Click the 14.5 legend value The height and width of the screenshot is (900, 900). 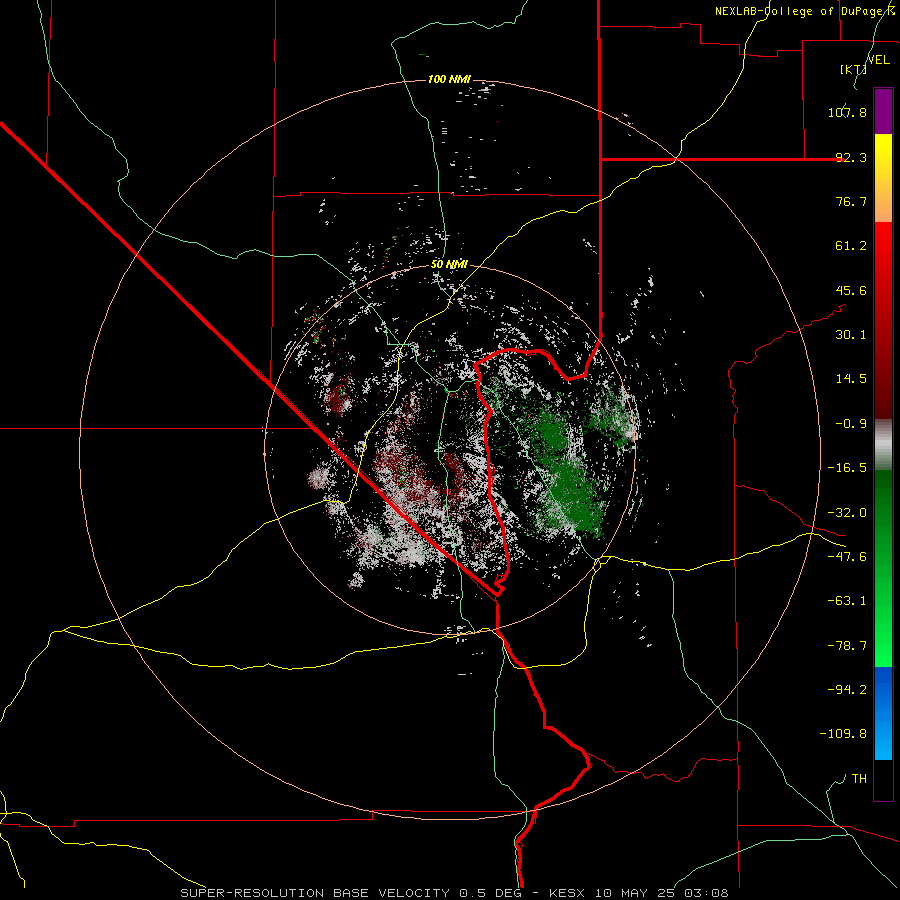click(x=851, y=379)
